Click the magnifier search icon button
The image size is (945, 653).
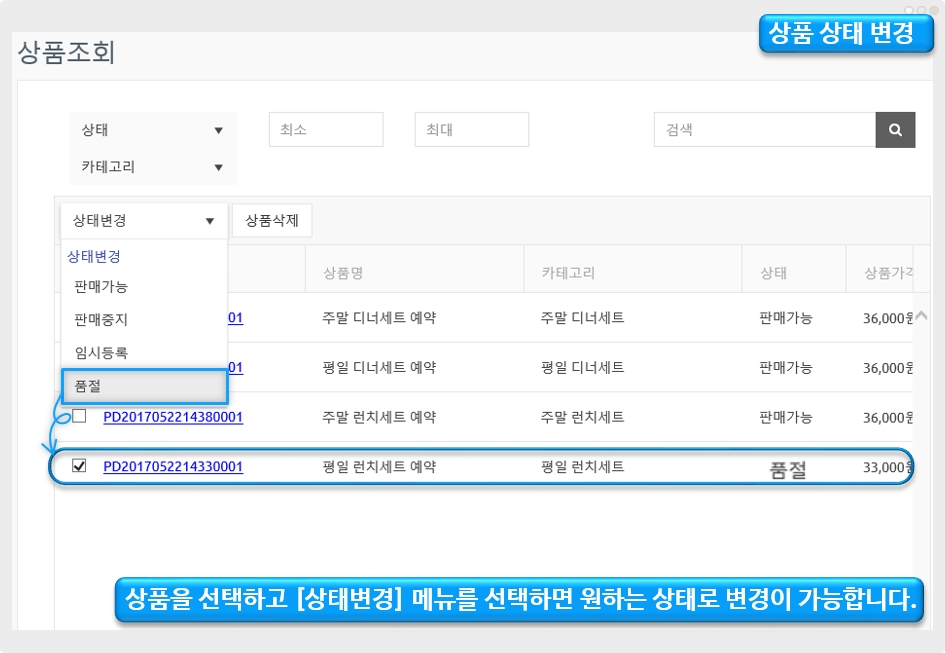coord(895,130)
